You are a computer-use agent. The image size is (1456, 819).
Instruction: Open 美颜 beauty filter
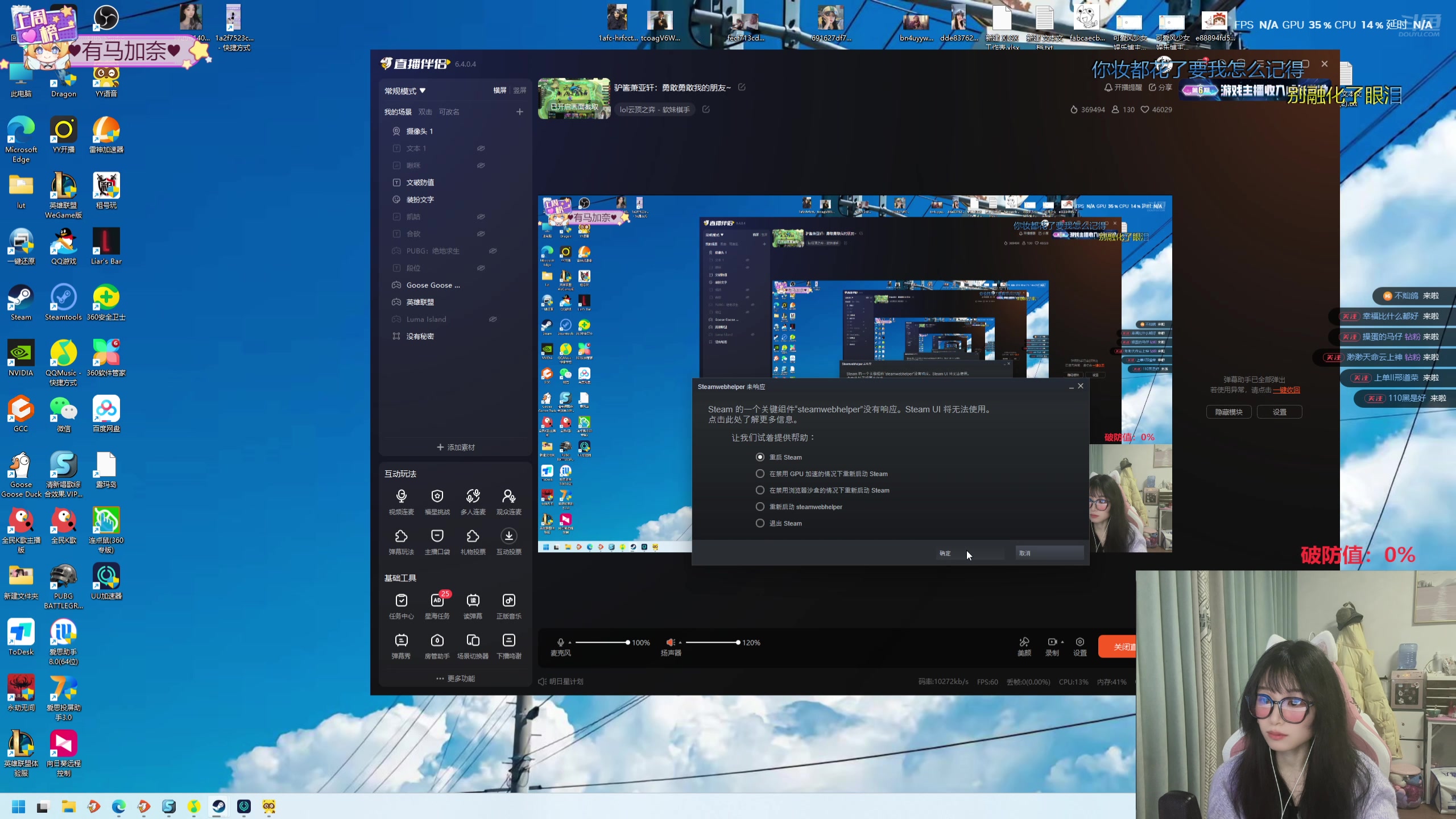pos(1024,646)
